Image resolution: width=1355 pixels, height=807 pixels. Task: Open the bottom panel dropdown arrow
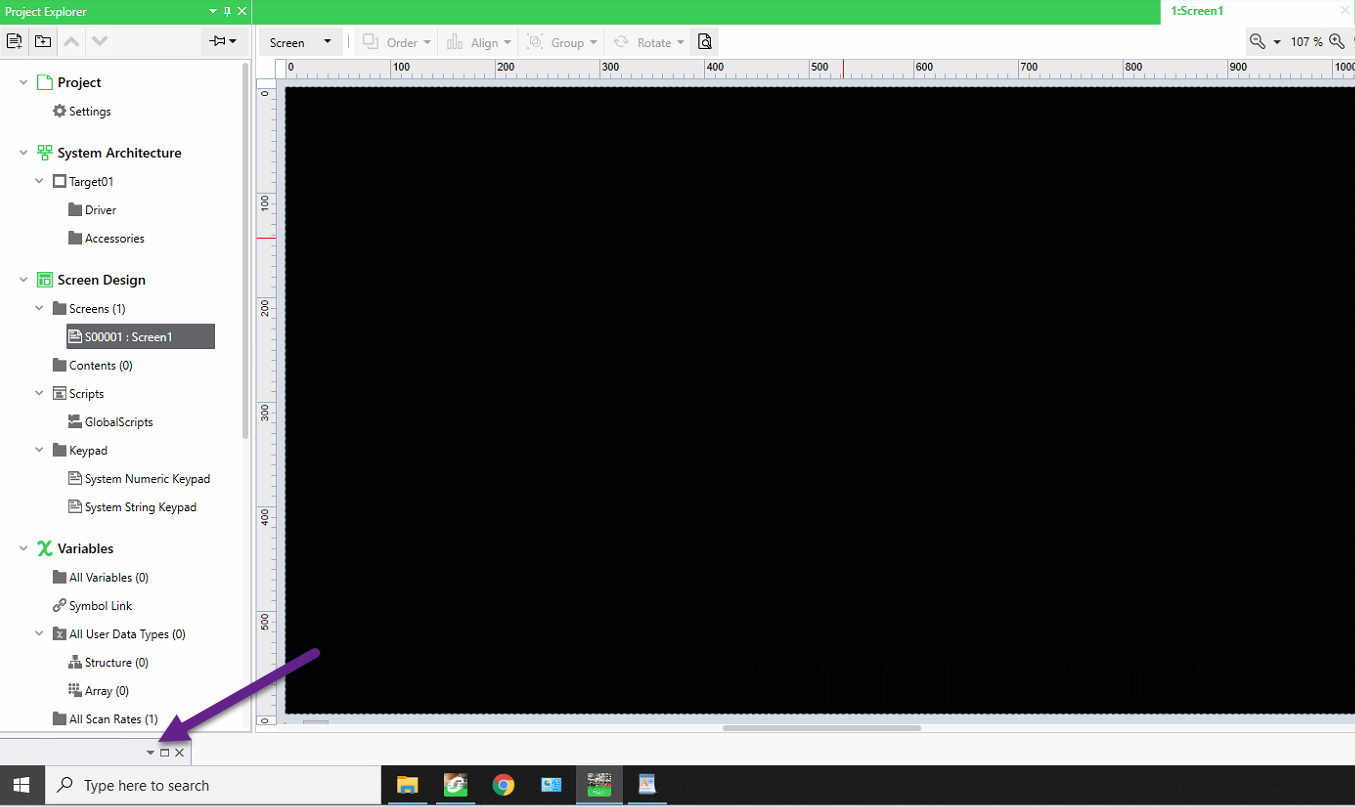pyautogui.click(x=151, y=752)
